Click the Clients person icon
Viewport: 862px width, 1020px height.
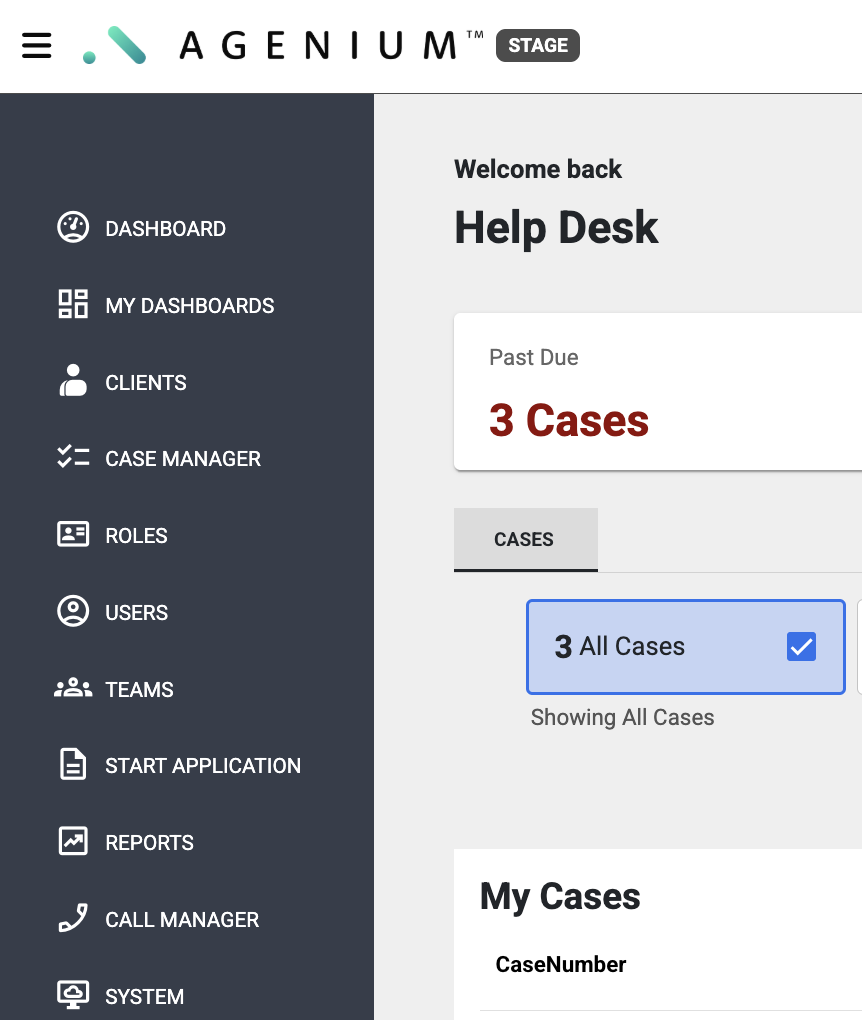point(73,382)
